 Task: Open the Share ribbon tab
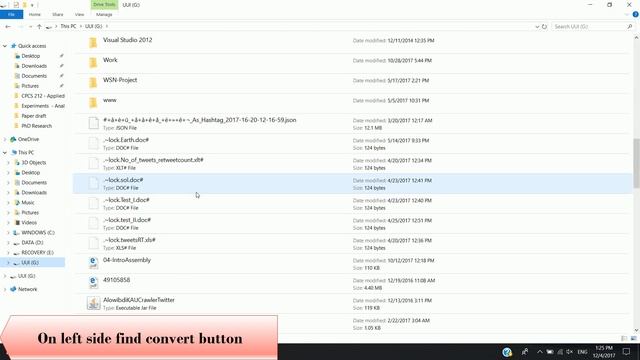tap(58, 14)
